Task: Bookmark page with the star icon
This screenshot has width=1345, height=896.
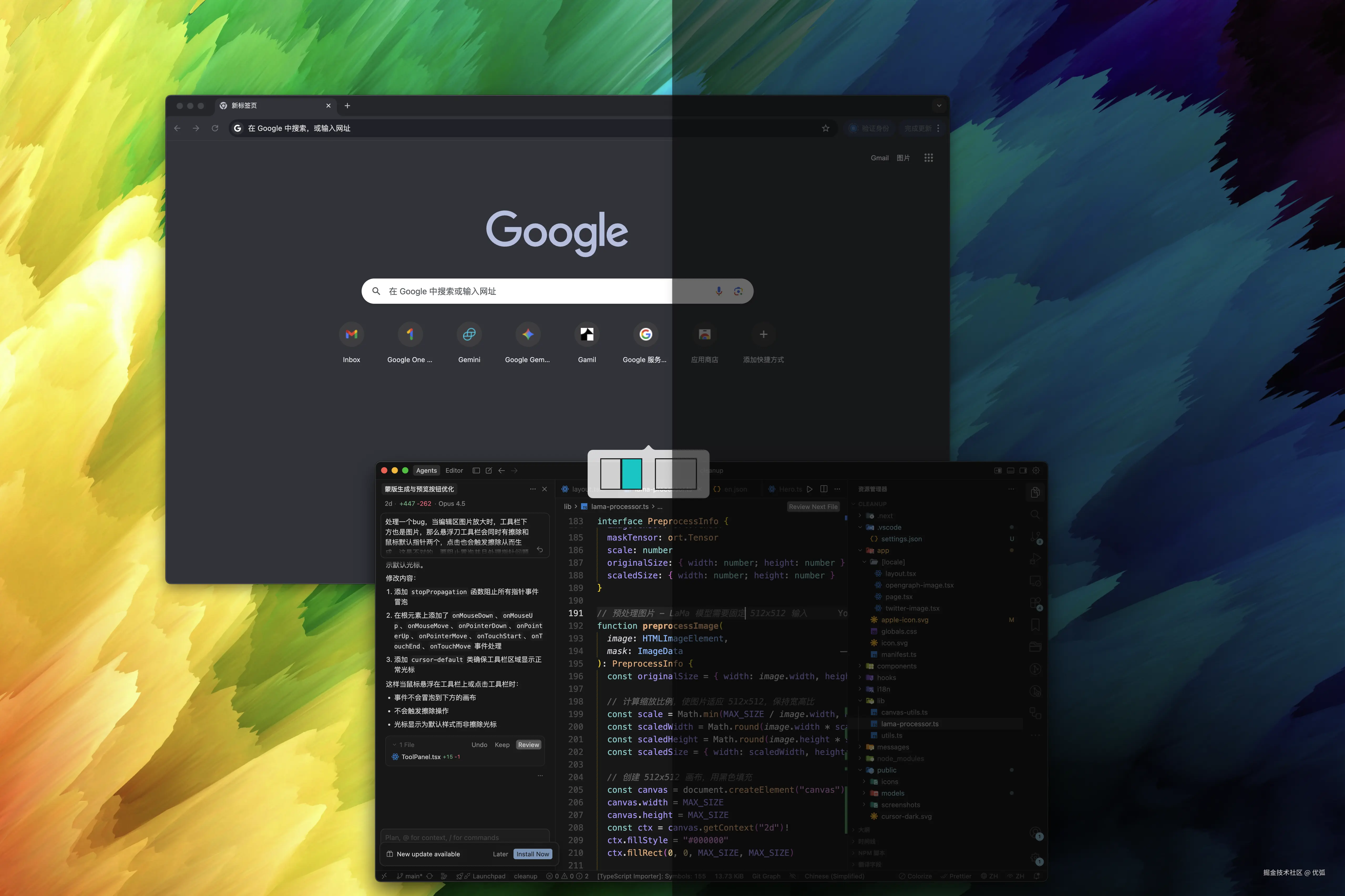Action: coord(825,128)
